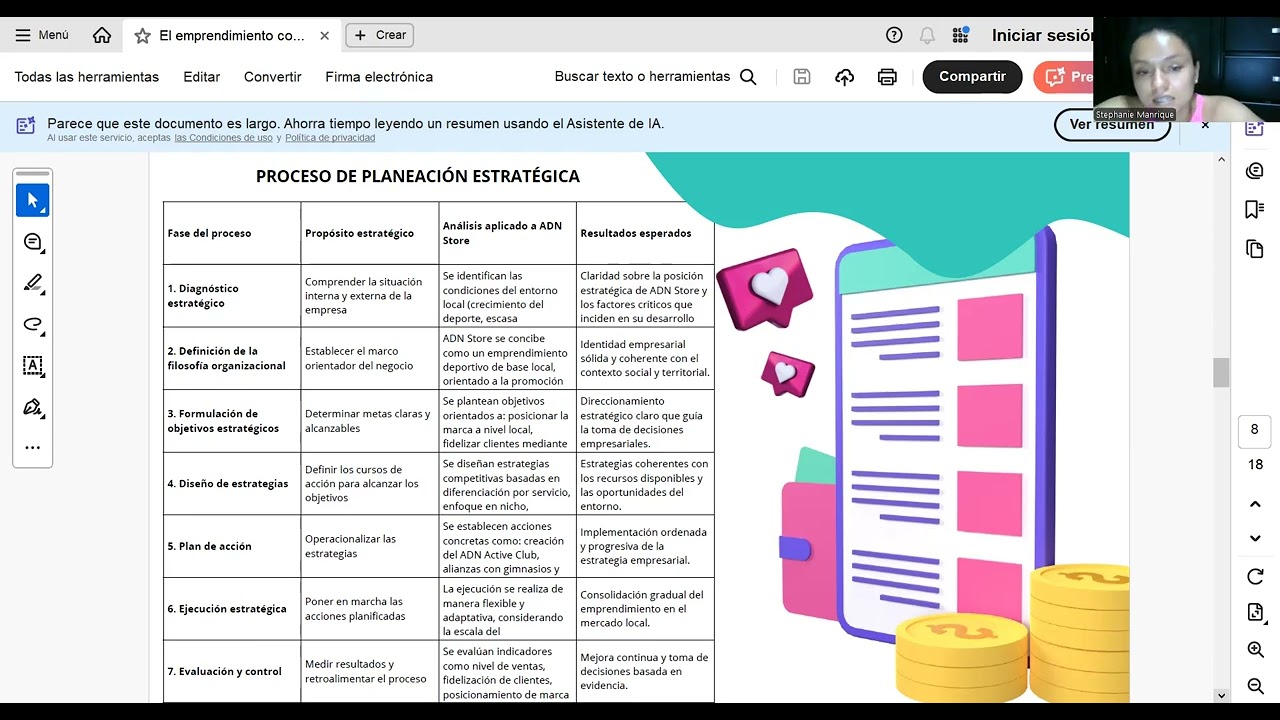Click the Fase del proceso header cell
The image size is (1280, 720).
point(232,233)
